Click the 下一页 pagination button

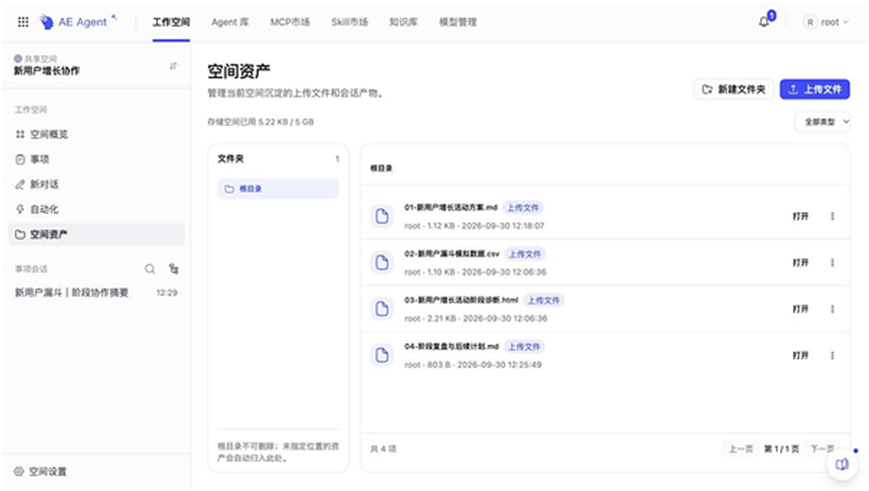[822, 449]
